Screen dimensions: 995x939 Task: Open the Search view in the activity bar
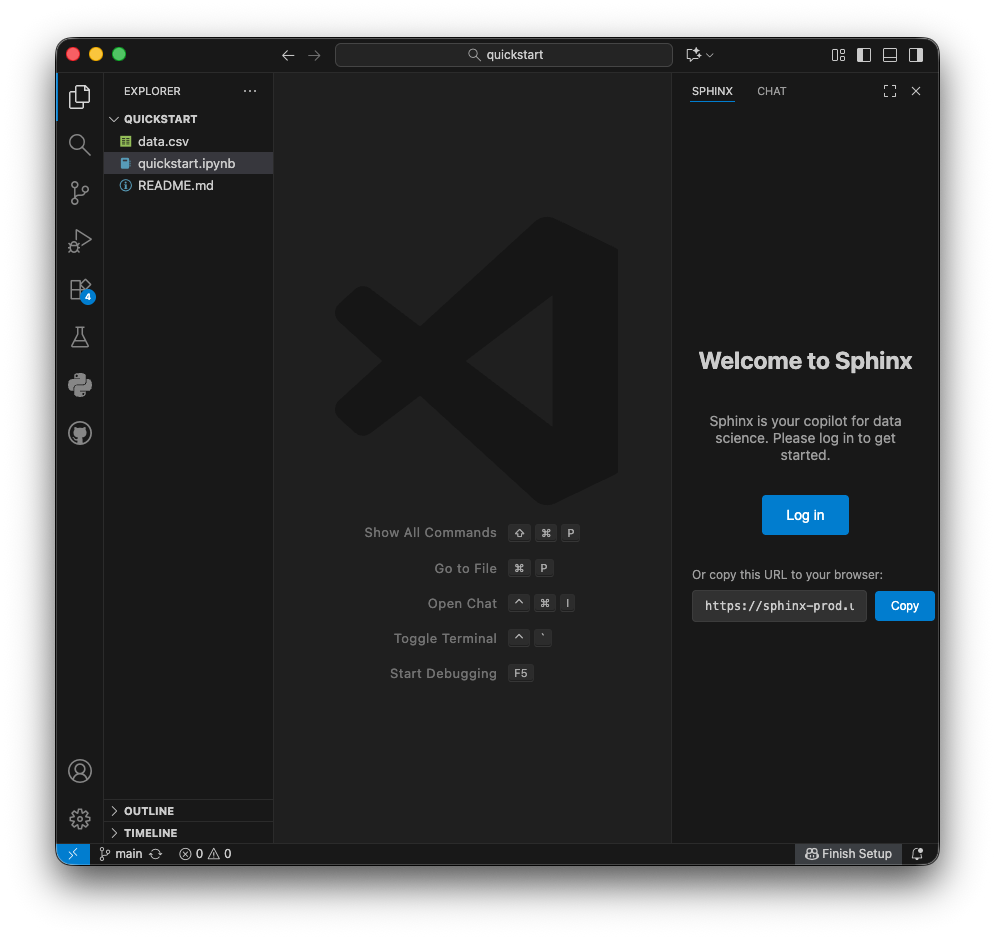[79, 144]
